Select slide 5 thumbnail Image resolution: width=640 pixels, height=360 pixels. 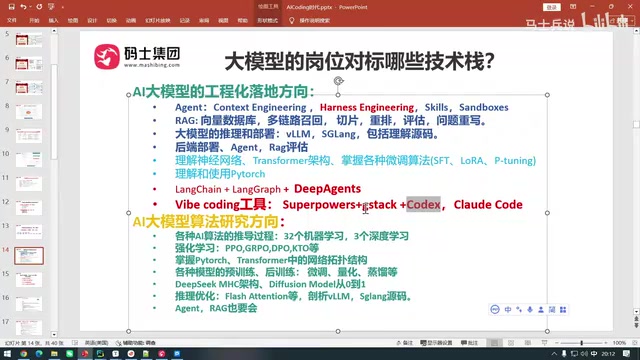(29, 40)
